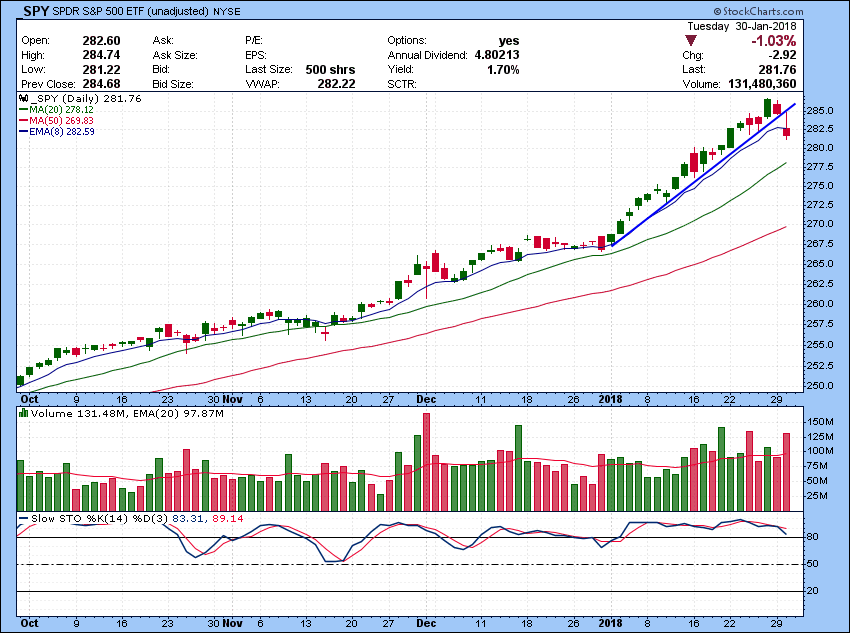Click the Volume 131.48M, EMA(20) 97.87M label
850x633 pixels.
pyautogui.click(x=127, y=414)
